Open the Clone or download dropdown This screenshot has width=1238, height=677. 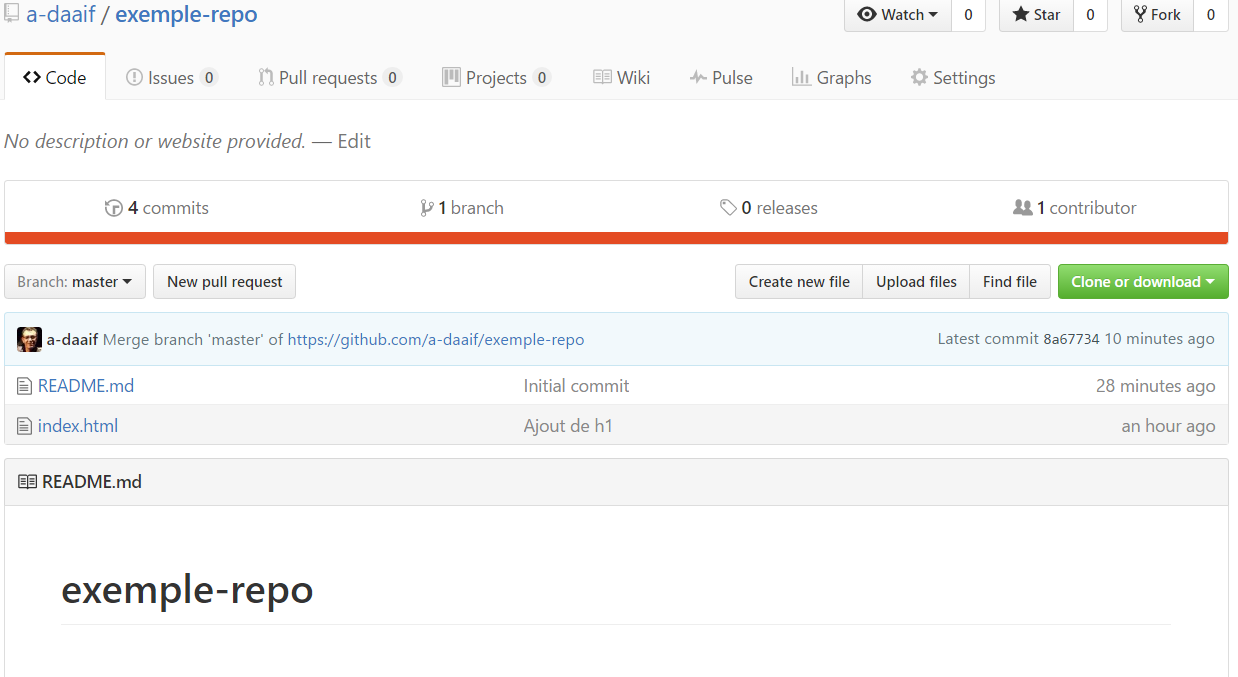tap(1142, 282)
